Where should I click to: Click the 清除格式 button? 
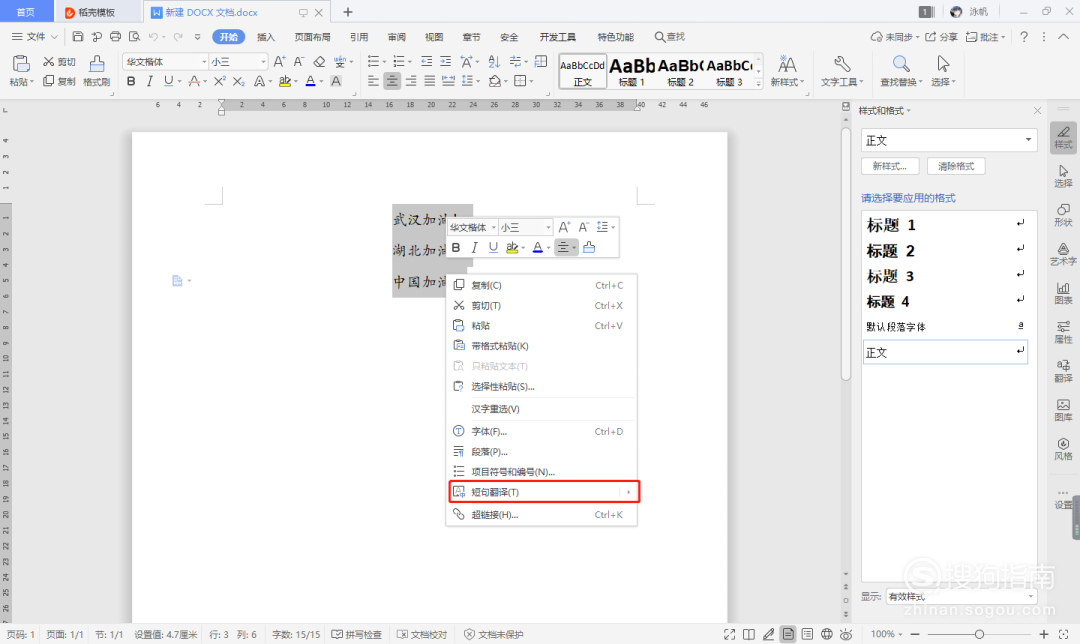coord(956,166)
